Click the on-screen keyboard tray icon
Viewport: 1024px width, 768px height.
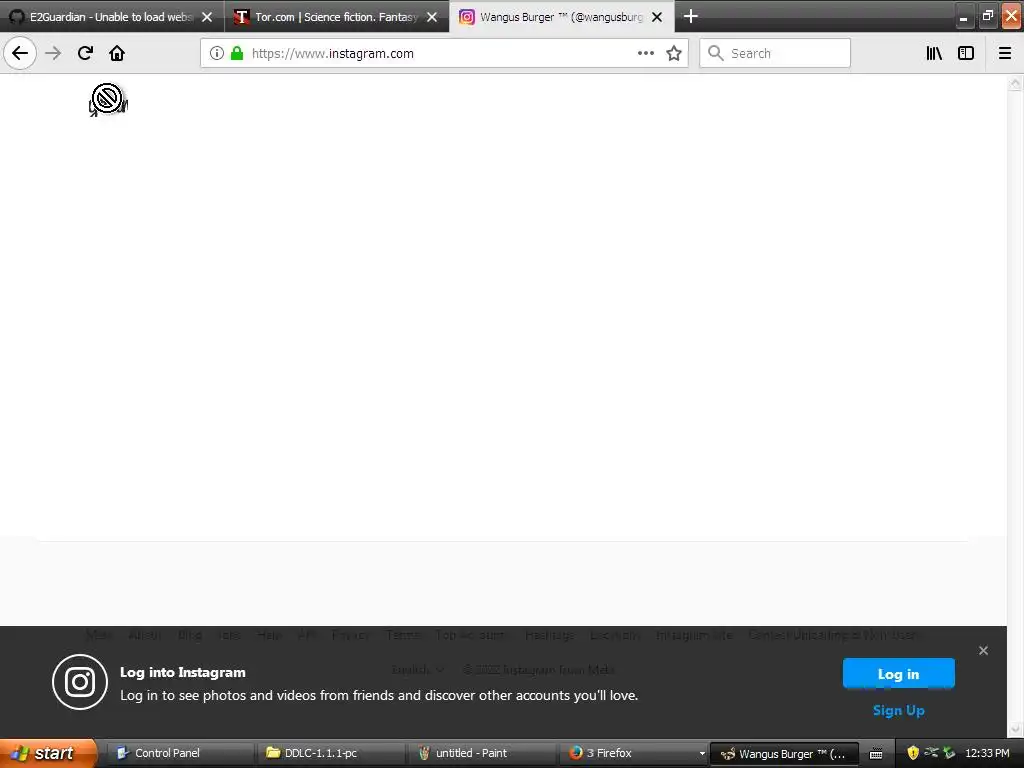(876, 754)
